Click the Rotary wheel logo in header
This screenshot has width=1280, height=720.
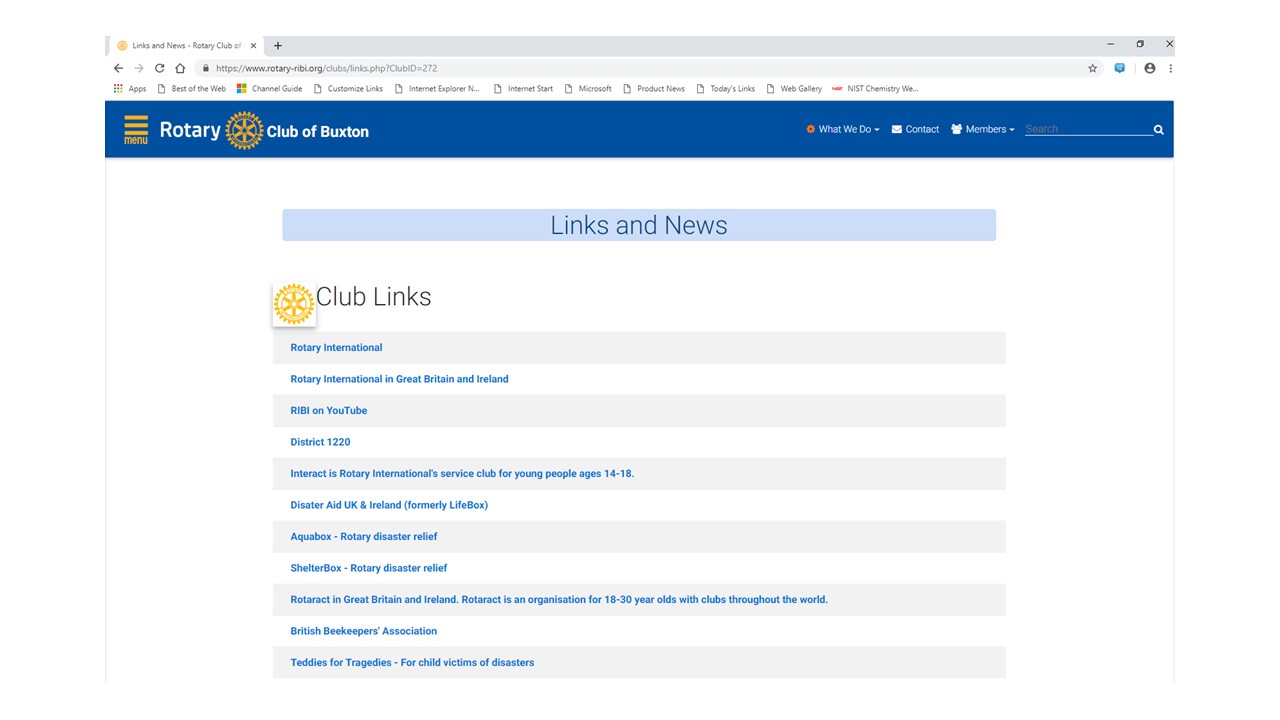pos(244,131)
